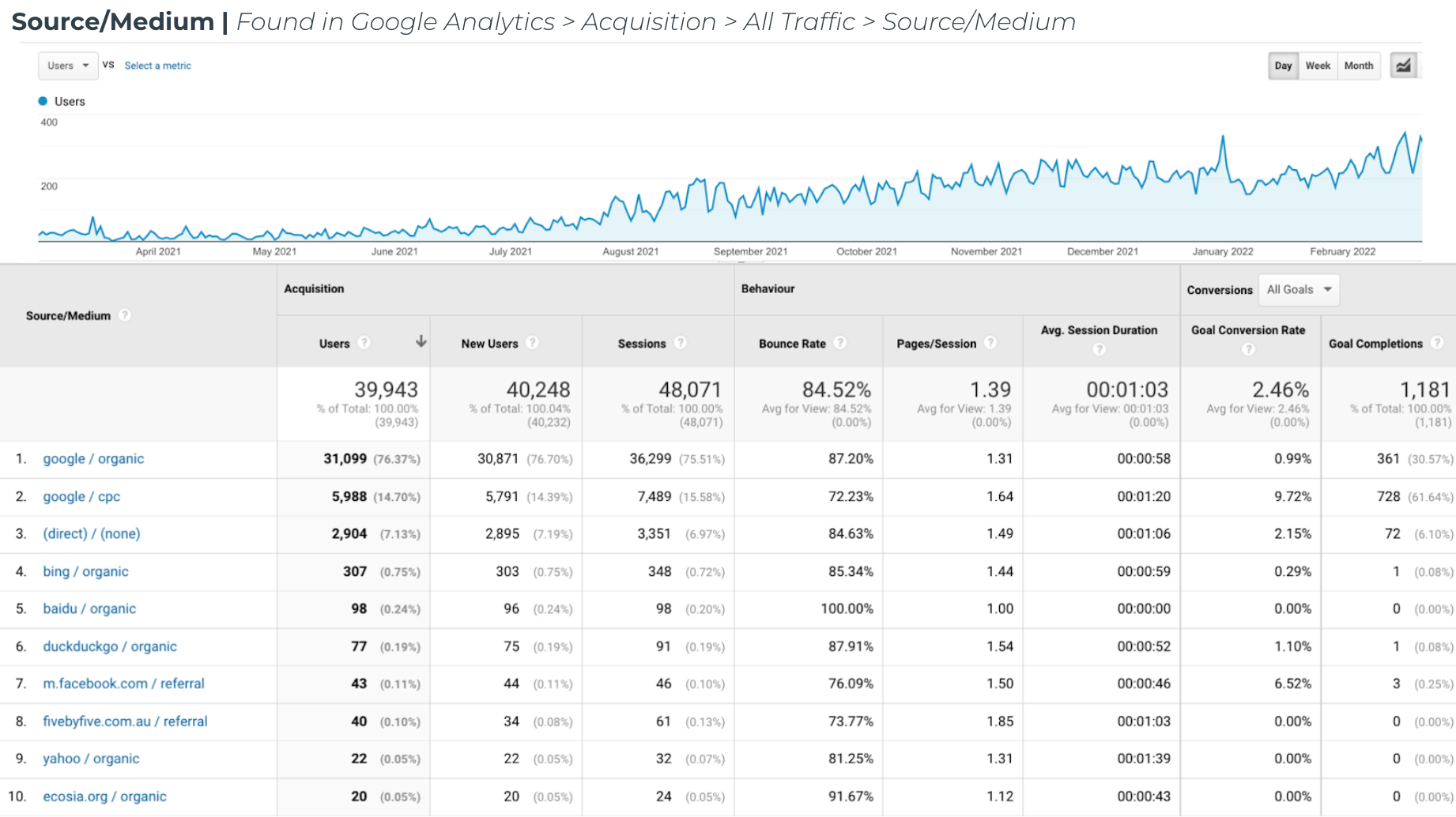Viewport: 1456px width, 817px height.
Task: Open help icon under Goal Conversion Rate
Action: [1248, 349]
